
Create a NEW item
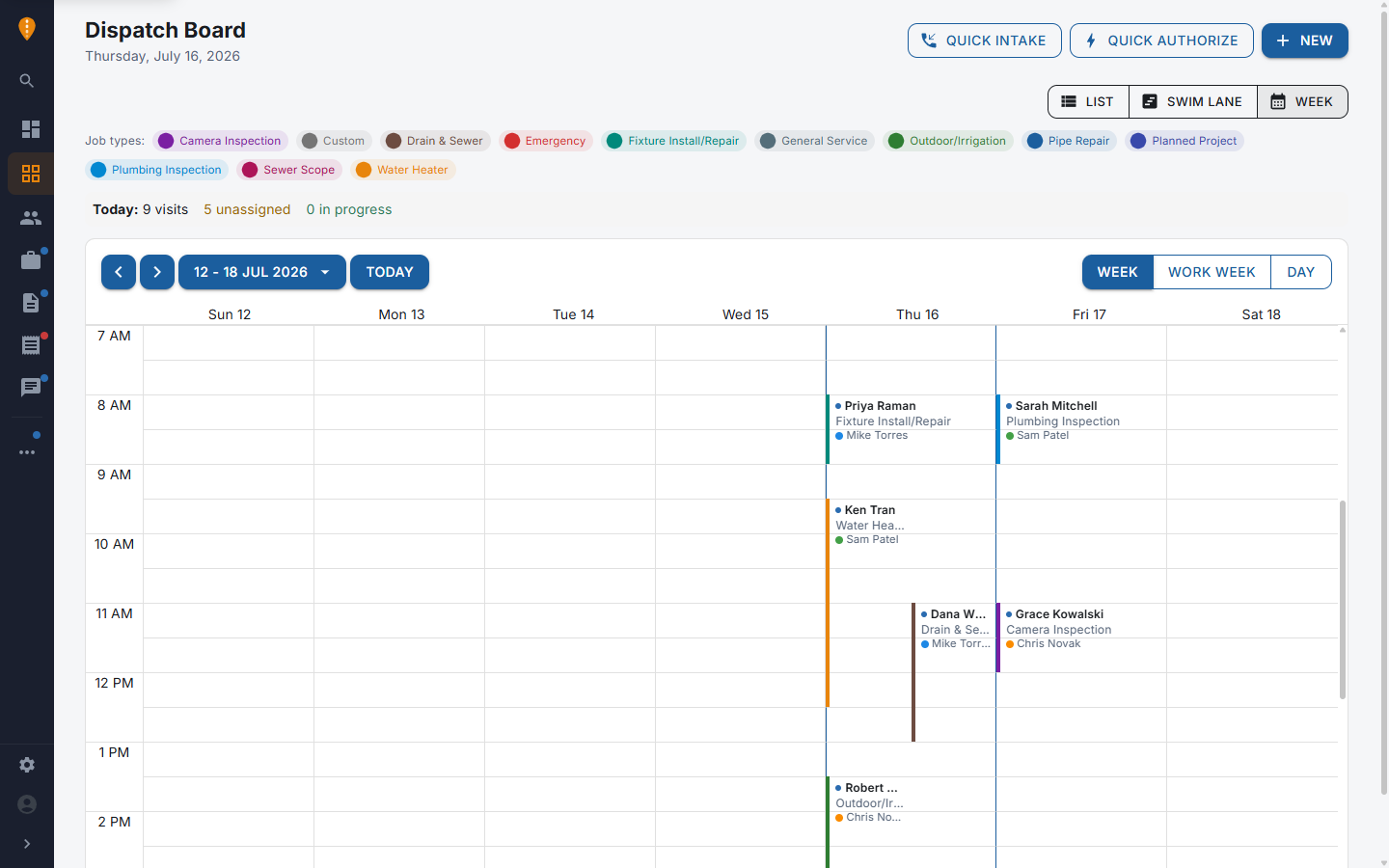click(x=1305, y=41)
